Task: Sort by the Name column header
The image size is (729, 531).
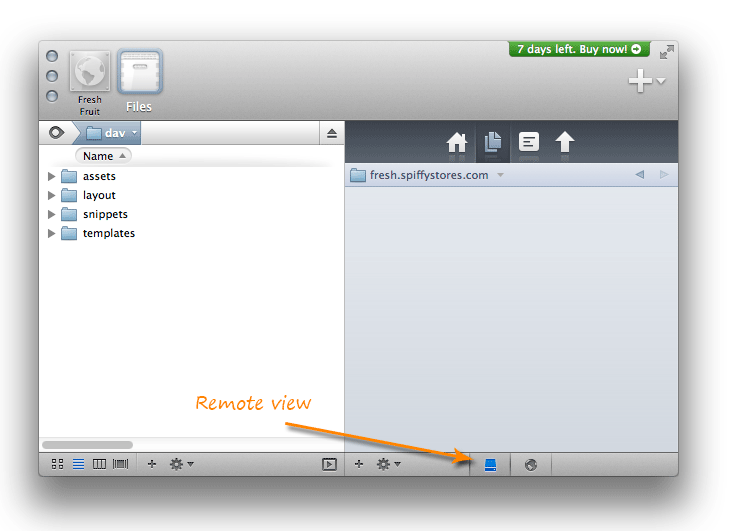Action: (x=103, y=156)
